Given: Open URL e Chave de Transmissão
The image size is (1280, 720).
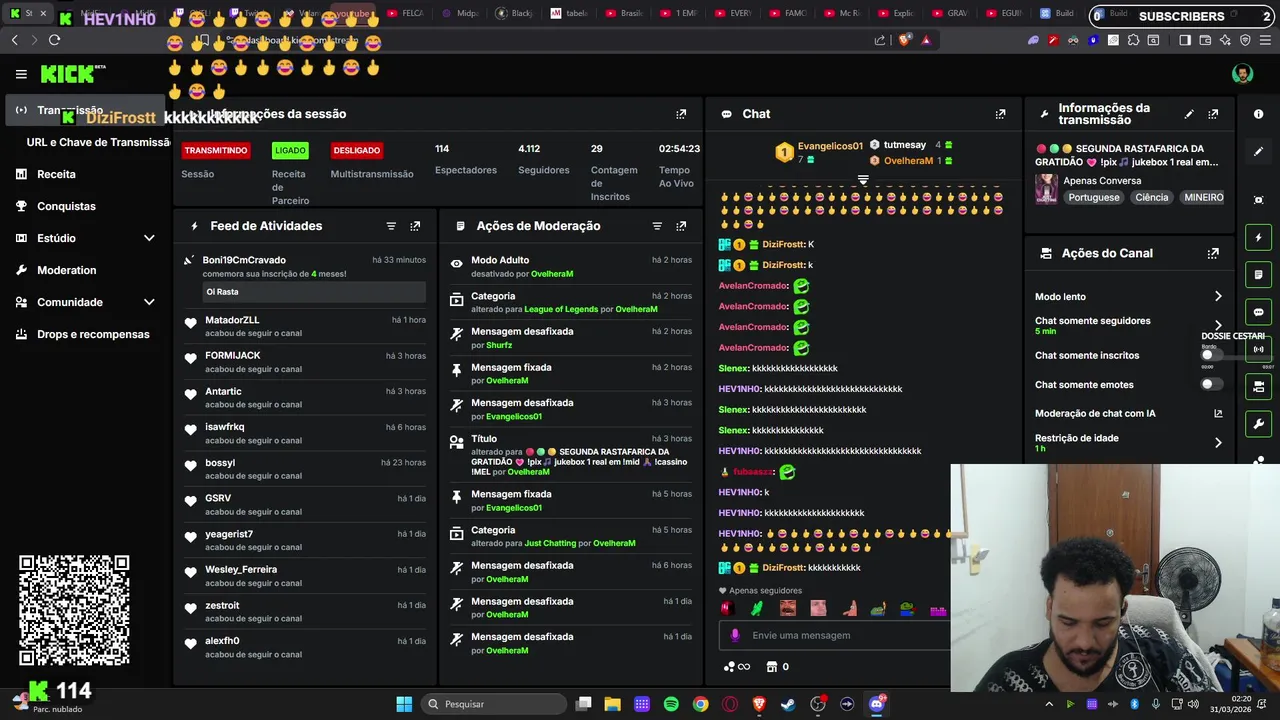Looking at the screenshot, I should coord(98,142).
